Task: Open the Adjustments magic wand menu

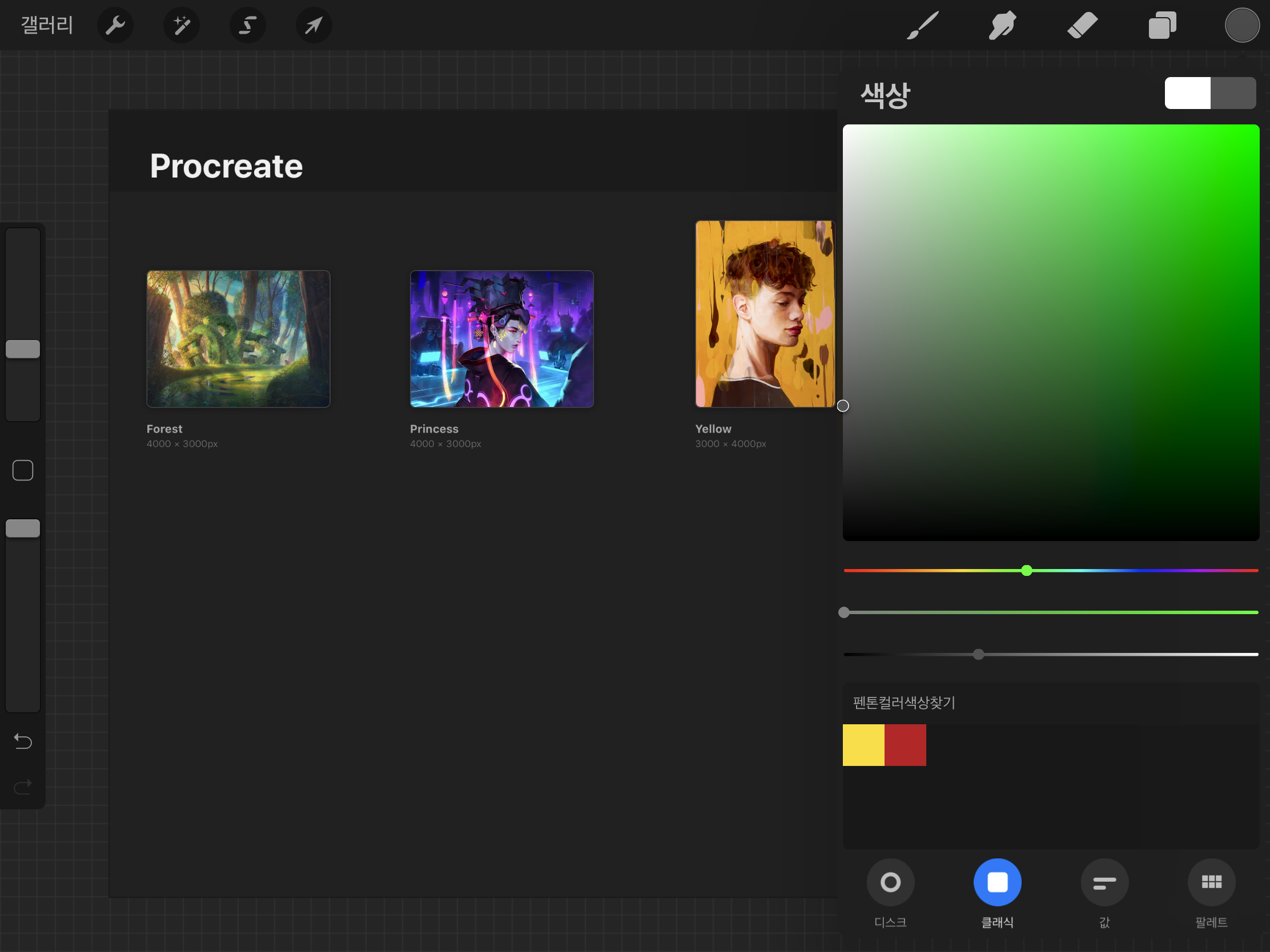Action: pos(182,25)
